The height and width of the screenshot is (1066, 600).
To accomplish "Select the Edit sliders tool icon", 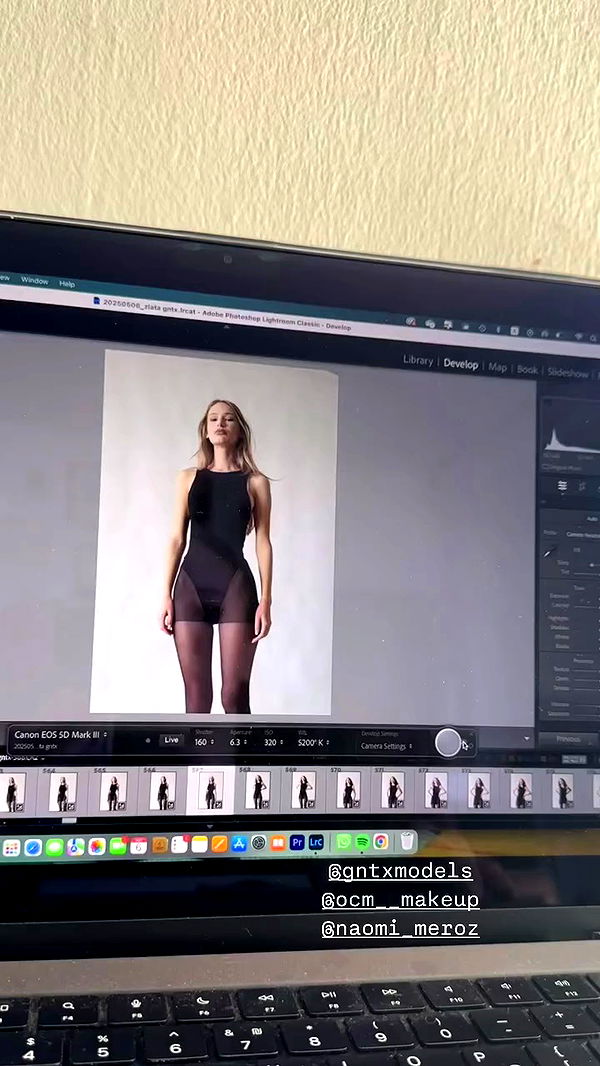I will [x=563, y=485].
